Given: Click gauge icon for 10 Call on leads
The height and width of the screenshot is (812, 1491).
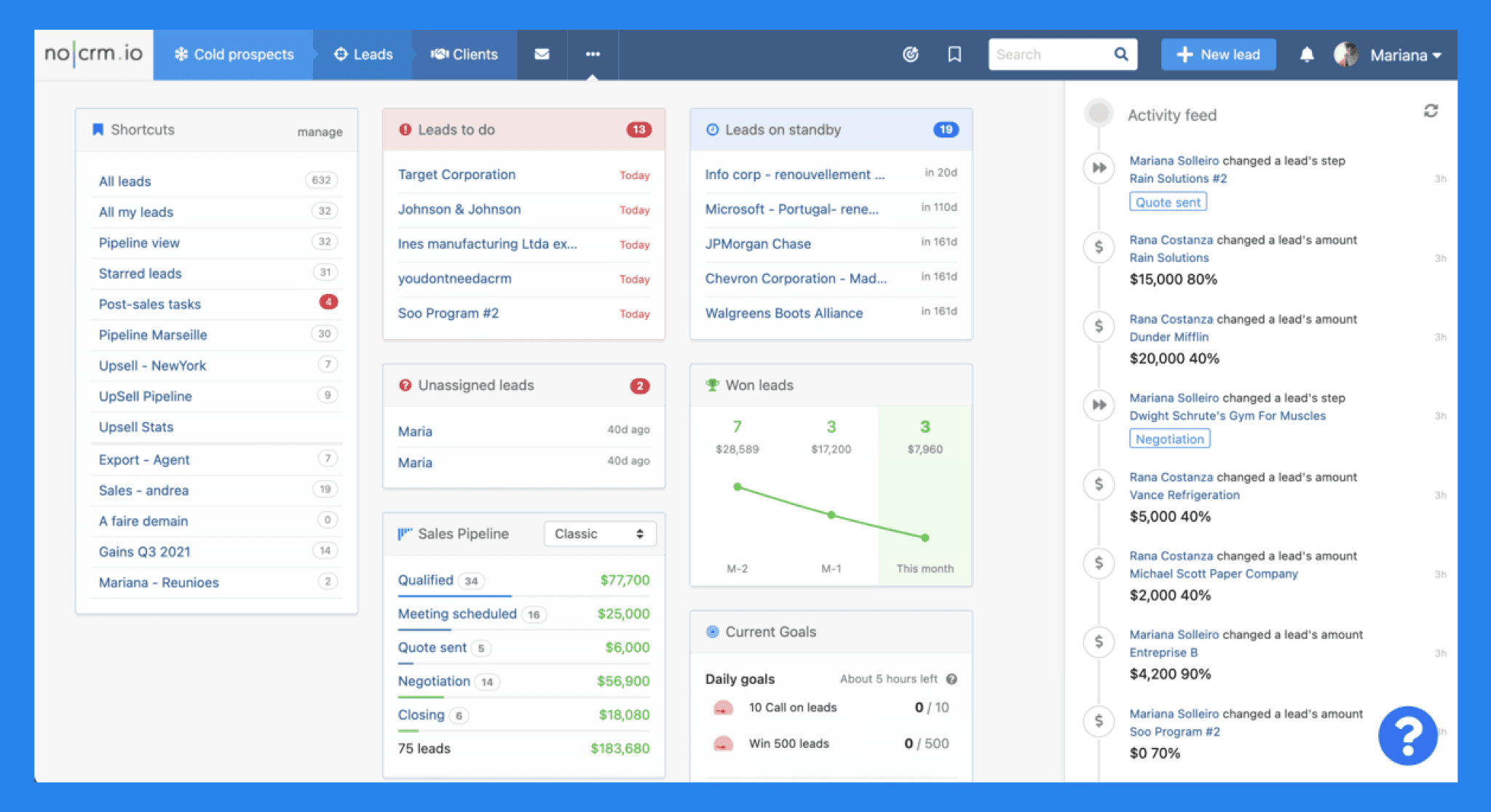Looking at the screenshot, I should [x=723, y=707].
